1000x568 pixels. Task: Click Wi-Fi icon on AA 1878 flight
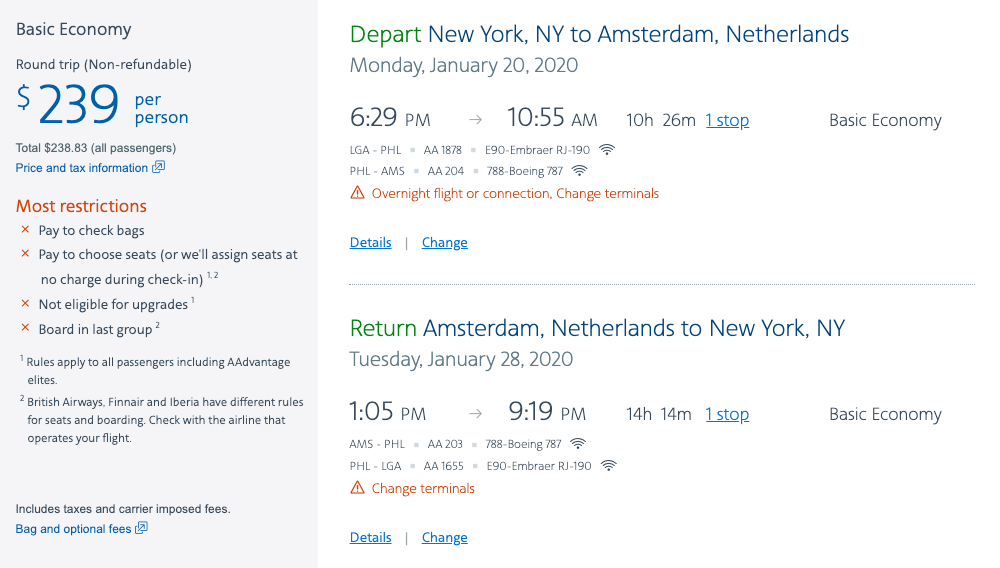point(607,150)
